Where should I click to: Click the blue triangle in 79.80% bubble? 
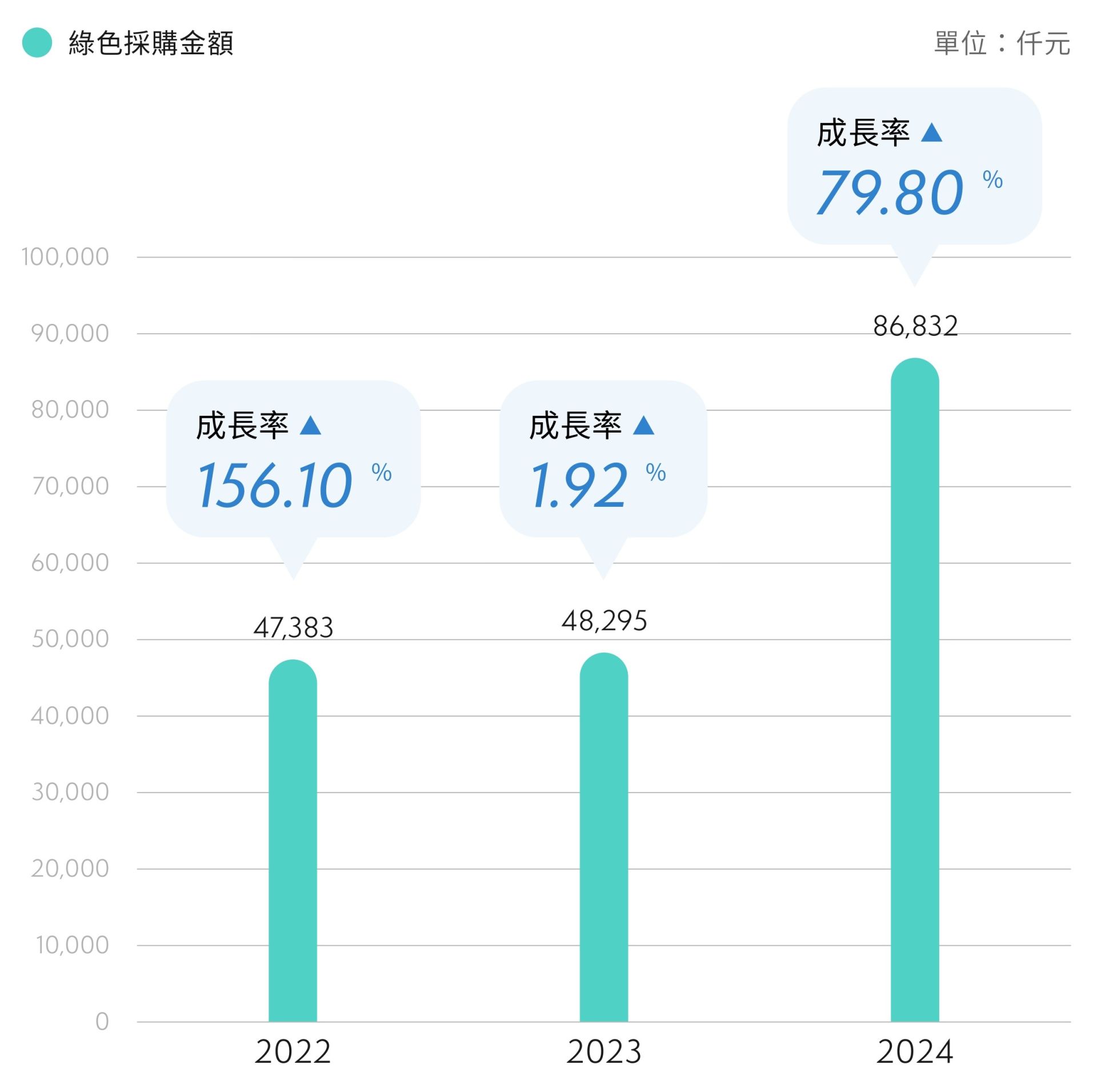931,133
